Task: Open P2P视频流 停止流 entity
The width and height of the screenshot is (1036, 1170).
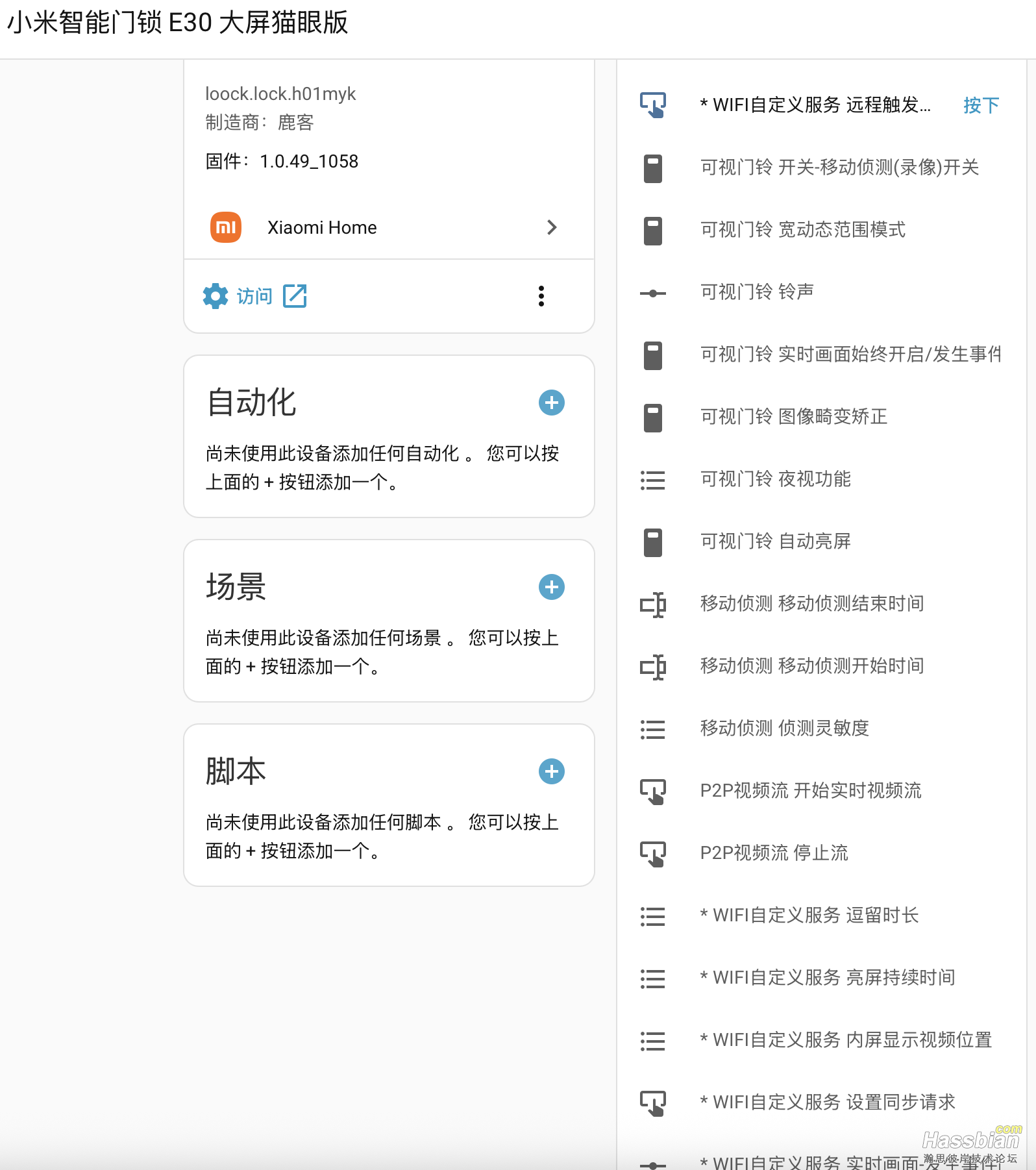Action: (774, 853)
